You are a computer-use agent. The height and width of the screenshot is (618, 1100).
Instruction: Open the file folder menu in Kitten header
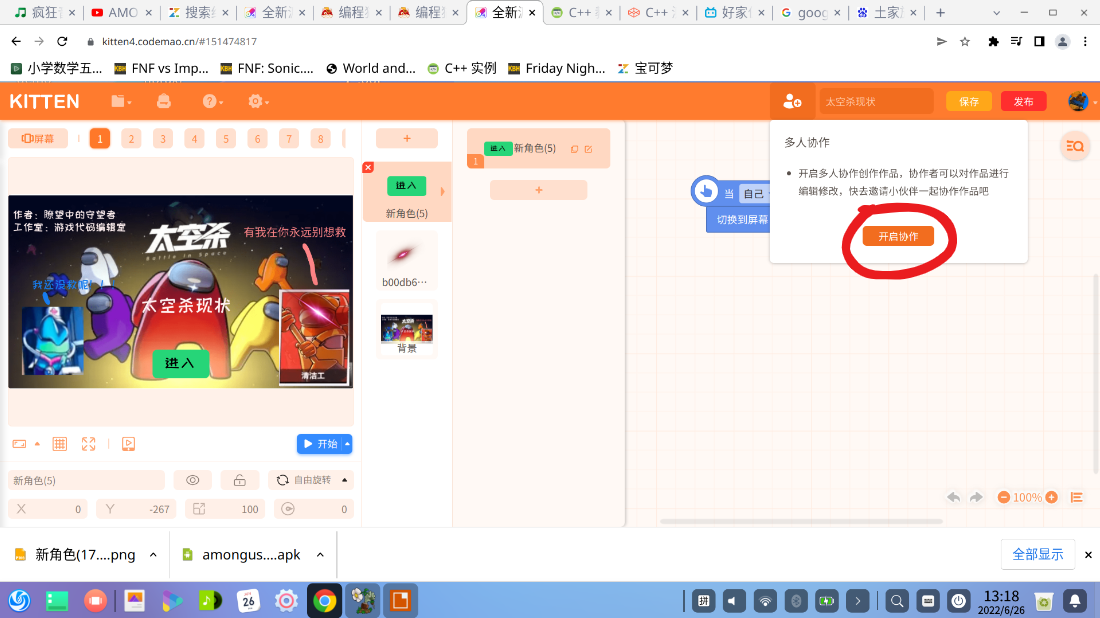pos(121,102)
